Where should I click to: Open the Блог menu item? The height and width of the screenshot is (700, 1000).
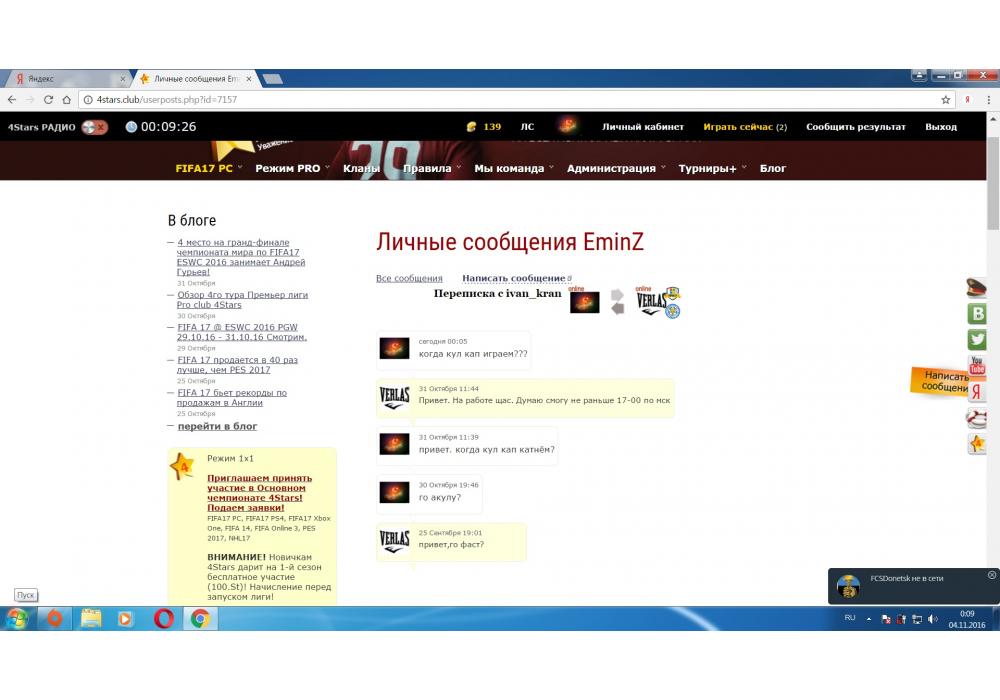(773, 169)
